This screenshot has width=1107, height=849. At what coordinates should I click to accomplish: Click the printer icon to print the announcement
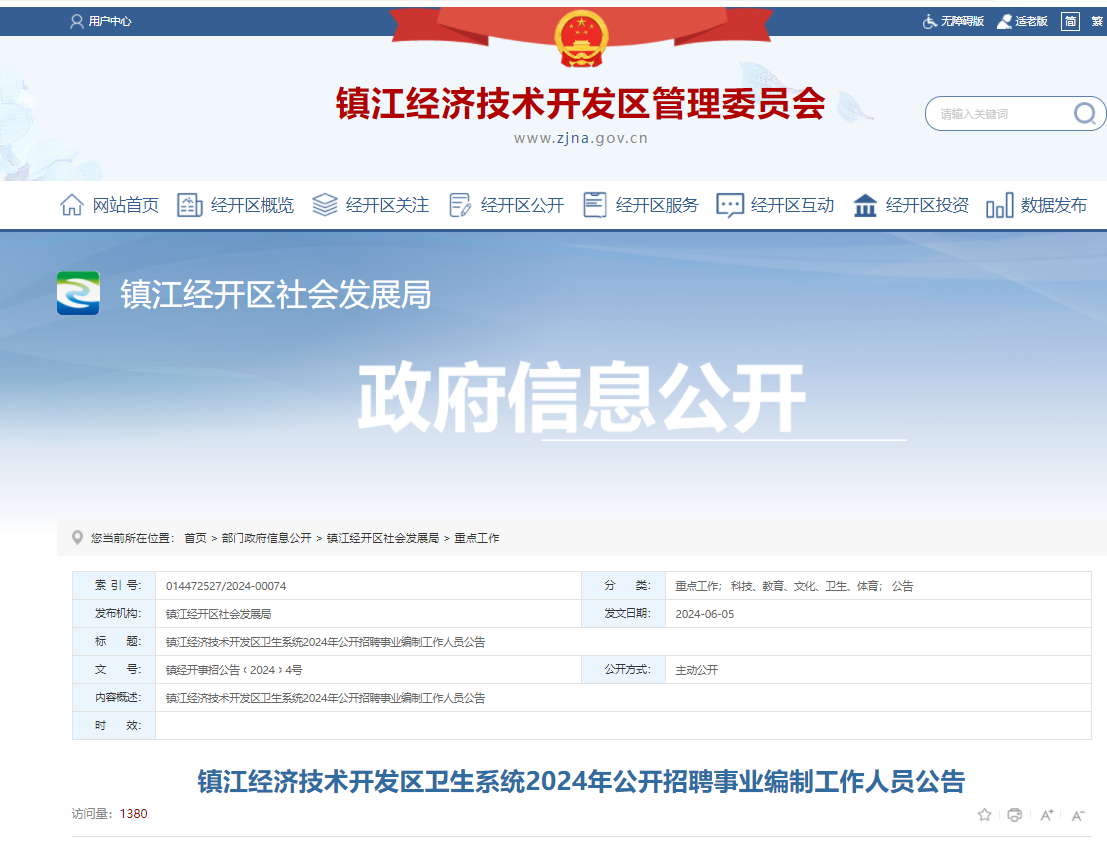[1014, 815]
